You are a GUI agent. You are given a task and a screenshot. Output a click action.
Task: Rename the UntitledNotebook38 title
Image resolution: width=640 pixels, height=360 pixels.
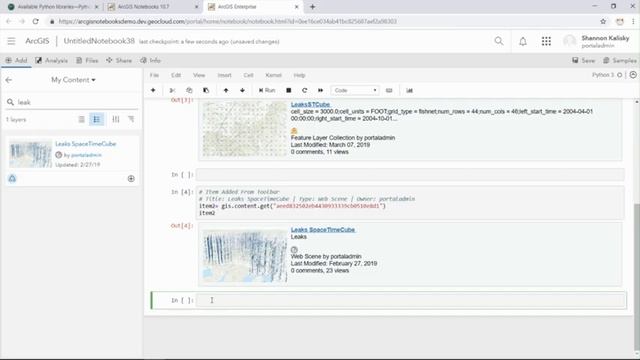click(x=99, y=41)
